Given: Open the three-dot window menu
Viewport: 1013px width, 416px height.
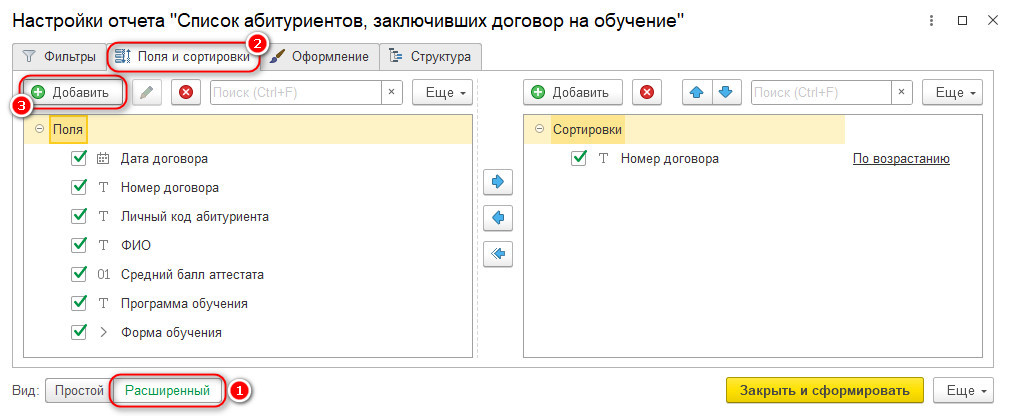Looking at the screenshot, I should tap(931, 21).
